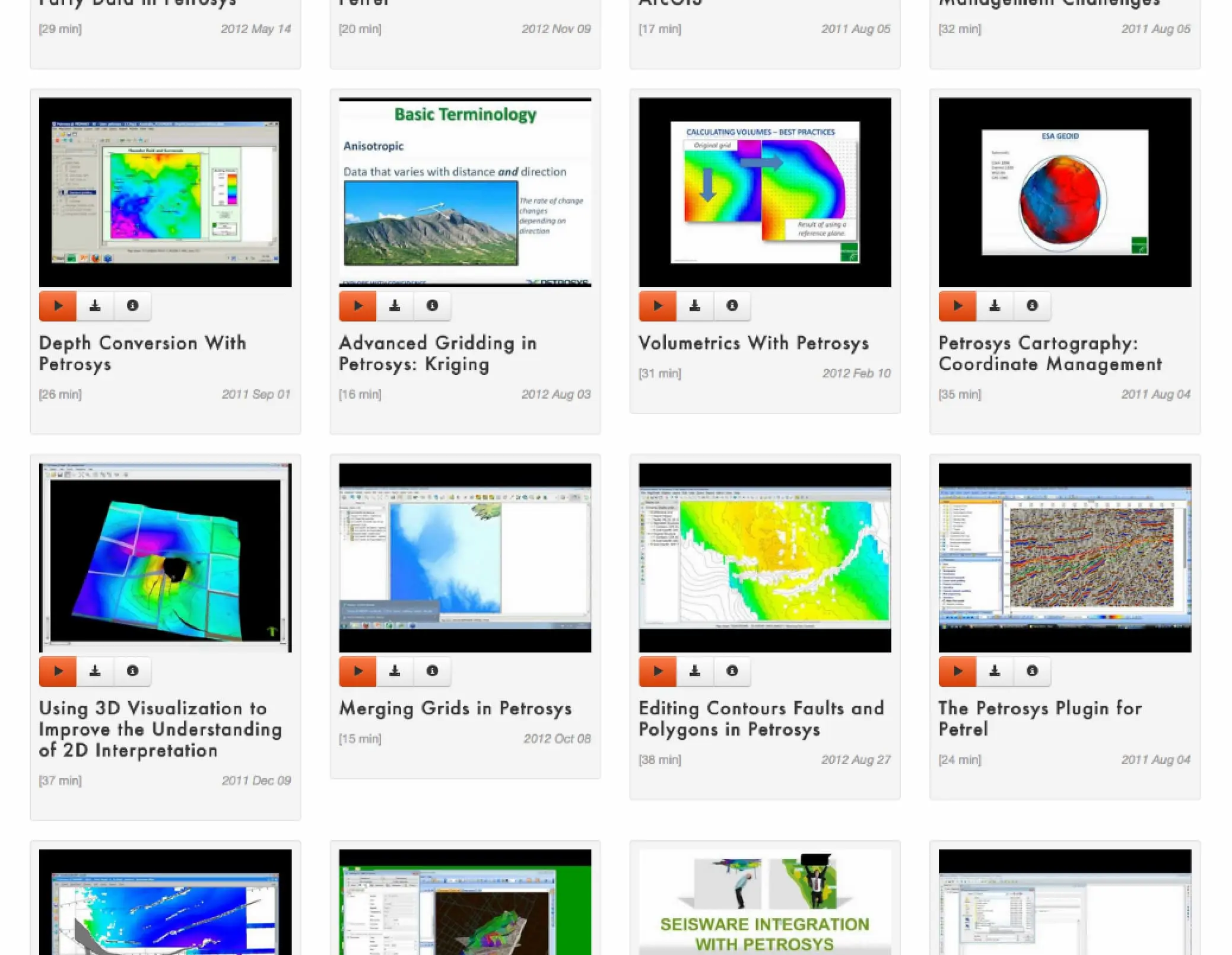The image size is (1232, 955).
Task: Select the 2012 Nov 09 date text
Action: pos(556,29)
